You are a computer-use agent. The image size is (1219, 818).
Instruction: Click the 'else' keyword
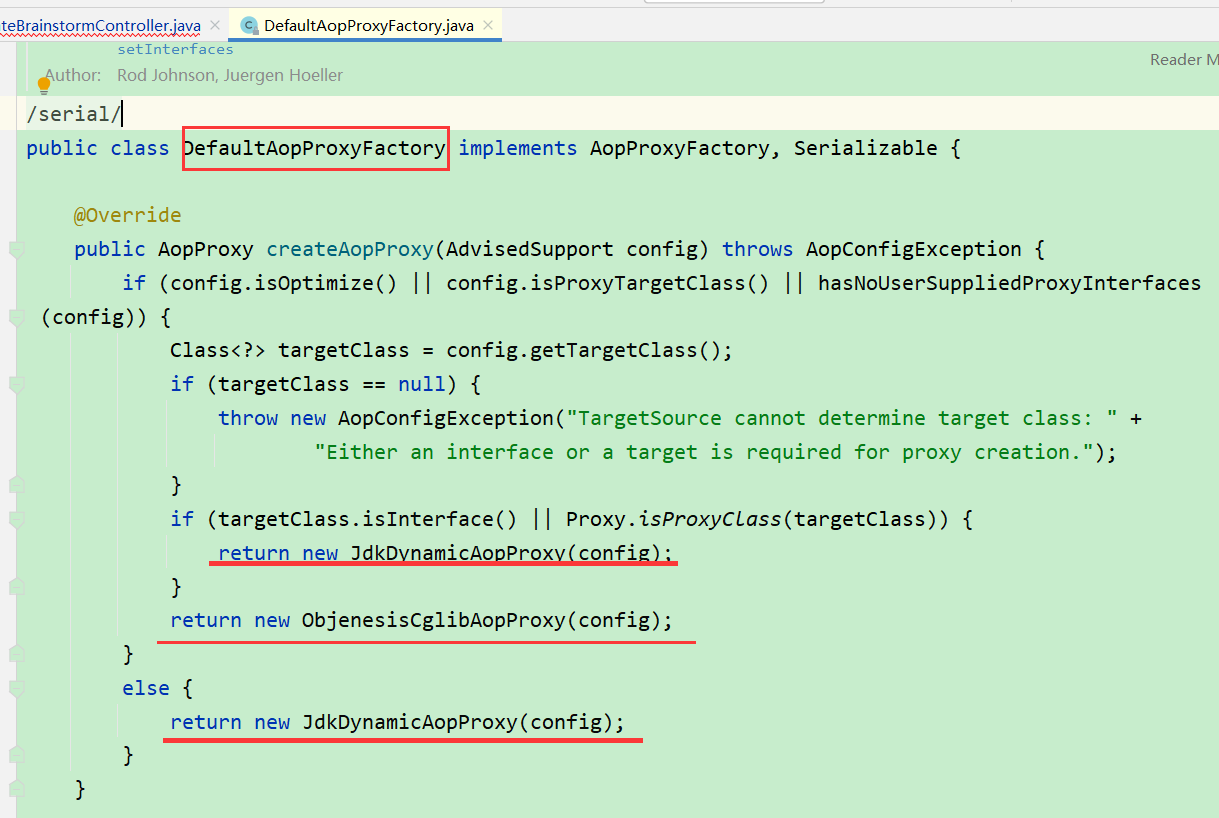point(146,688)
